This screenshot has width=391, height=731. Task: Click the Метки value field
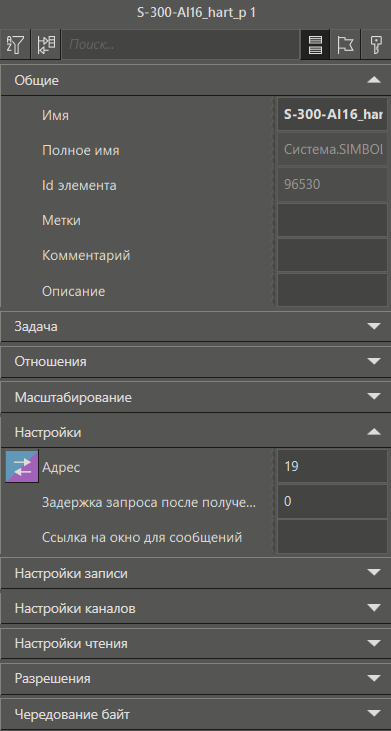click(x=332, y=220)
